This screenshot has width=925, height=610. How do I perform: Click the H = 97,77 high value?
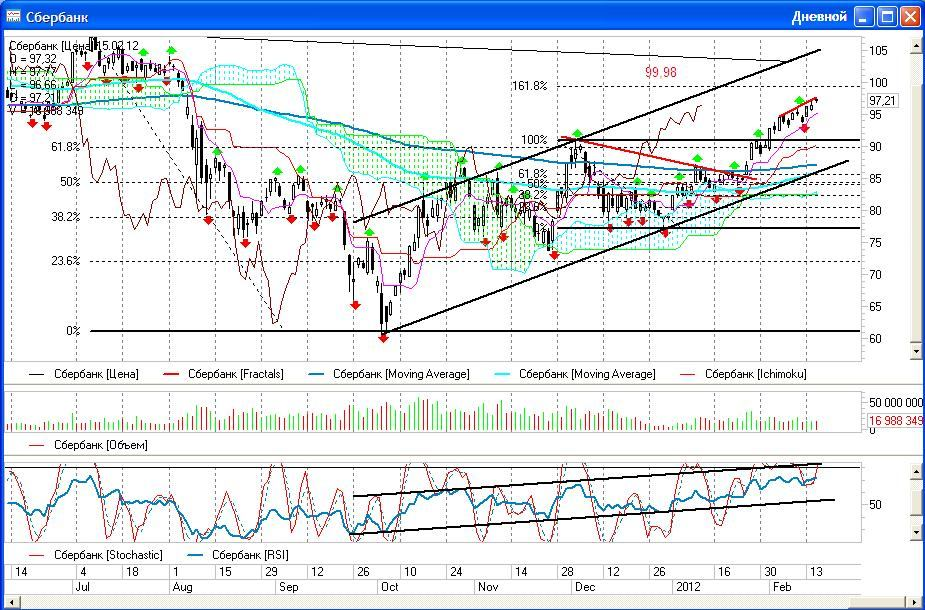[x=33, y=71]
